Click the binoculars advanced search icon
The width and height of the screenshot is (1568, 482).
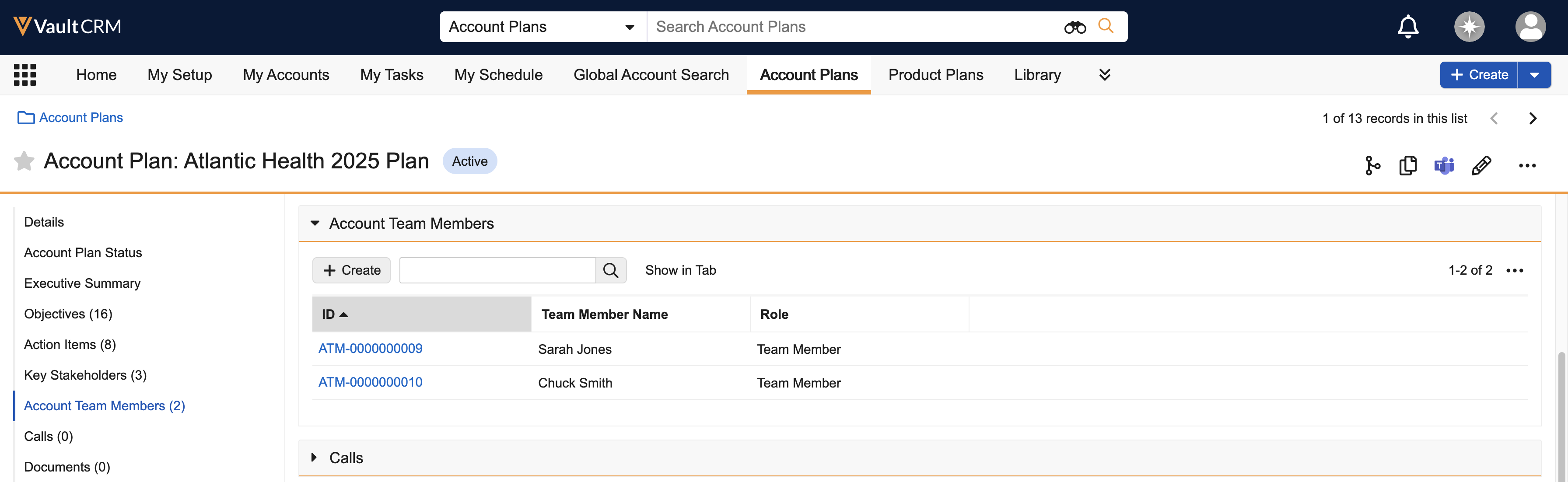(x=1074, y=28)
